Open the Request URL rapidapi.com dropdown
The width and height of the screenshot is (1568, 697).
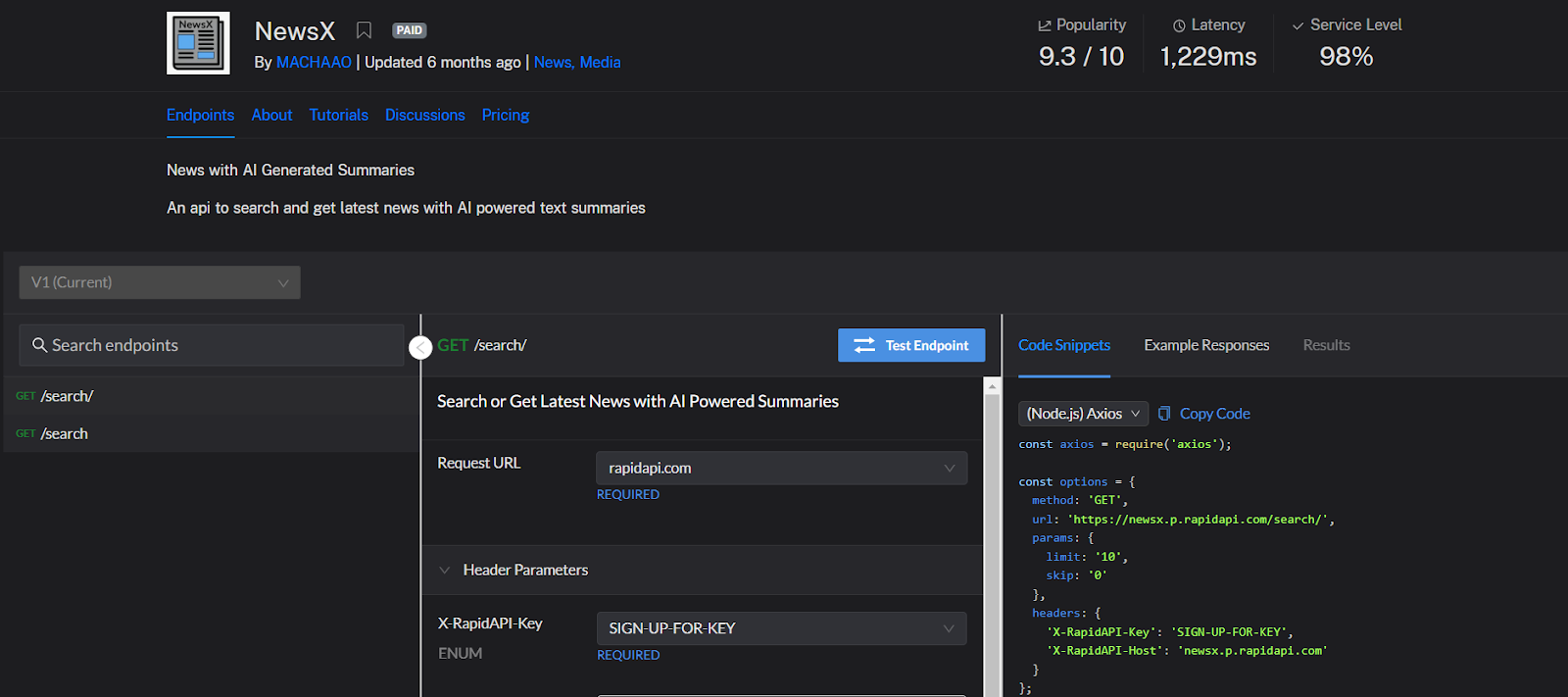point(781,468)
